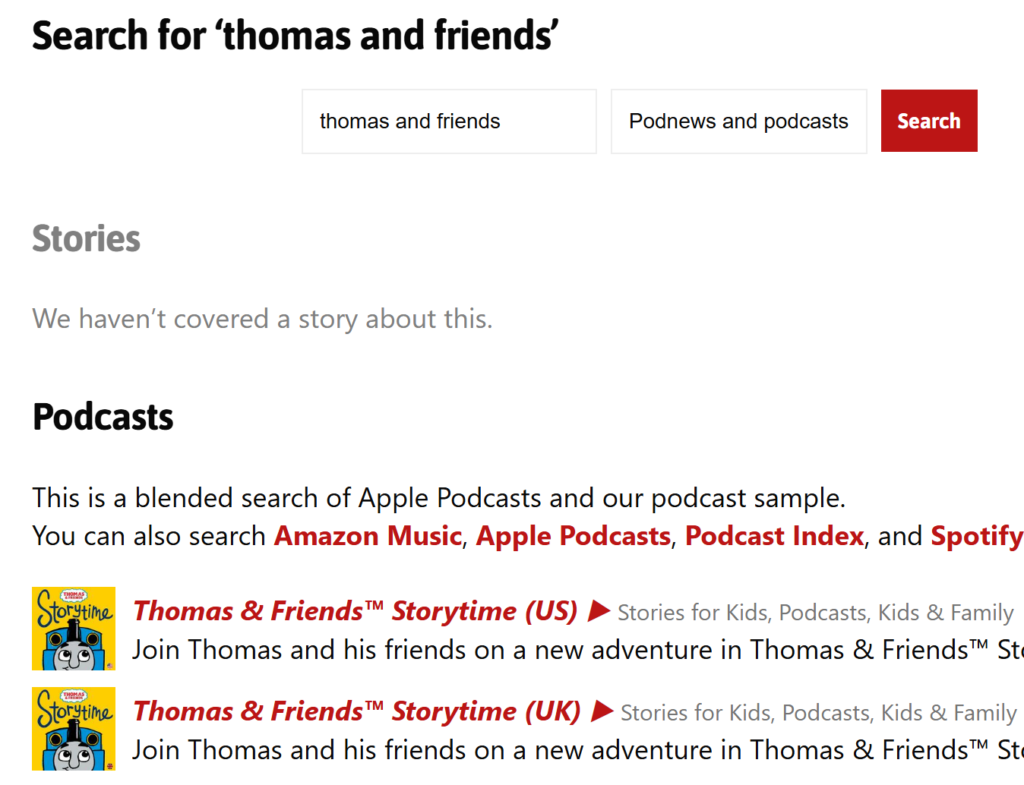Visit the Podcast Index search link
This screenshot has height=785, width=1024.
click(775, 536)
